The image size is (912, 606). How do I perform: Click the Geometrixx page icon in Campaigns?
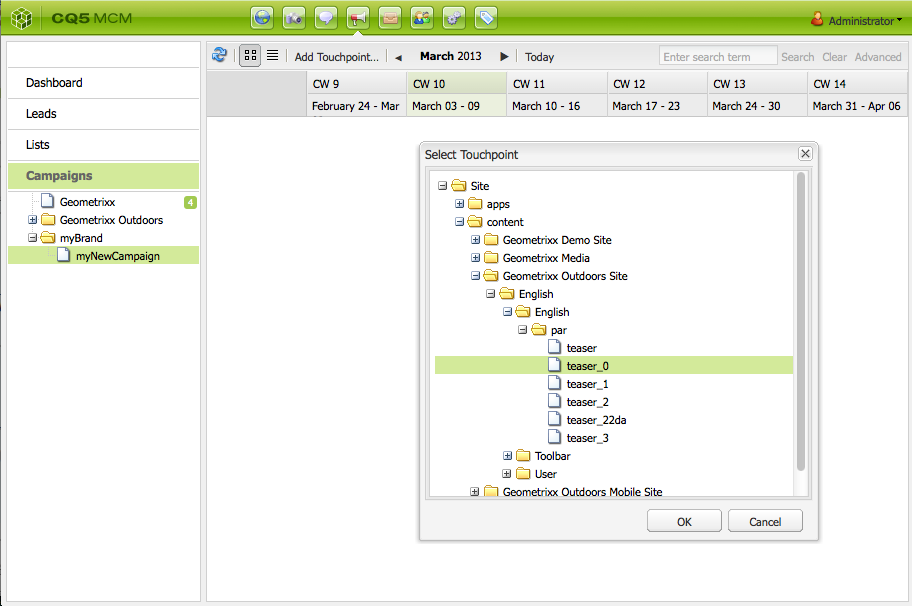(48, 201)
